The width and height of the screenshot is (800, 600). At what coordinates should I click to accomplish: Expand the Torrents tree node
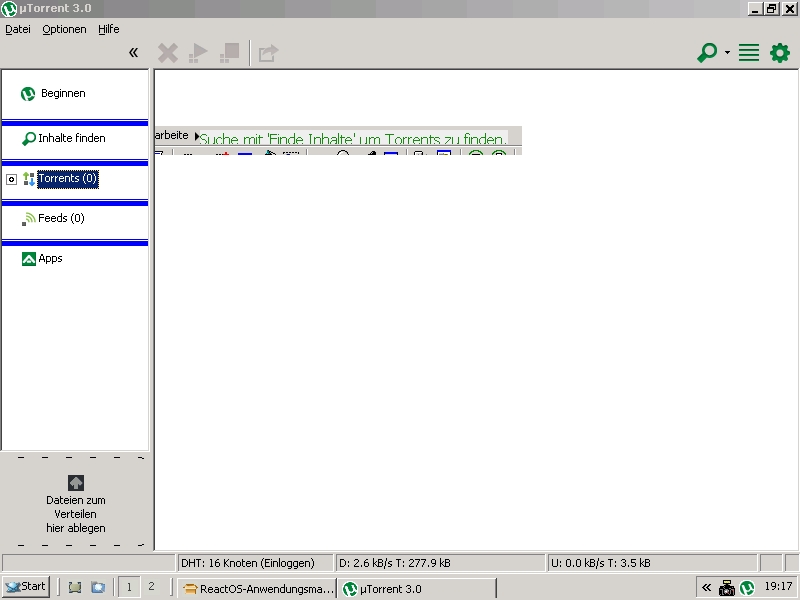tap(11, 179)
